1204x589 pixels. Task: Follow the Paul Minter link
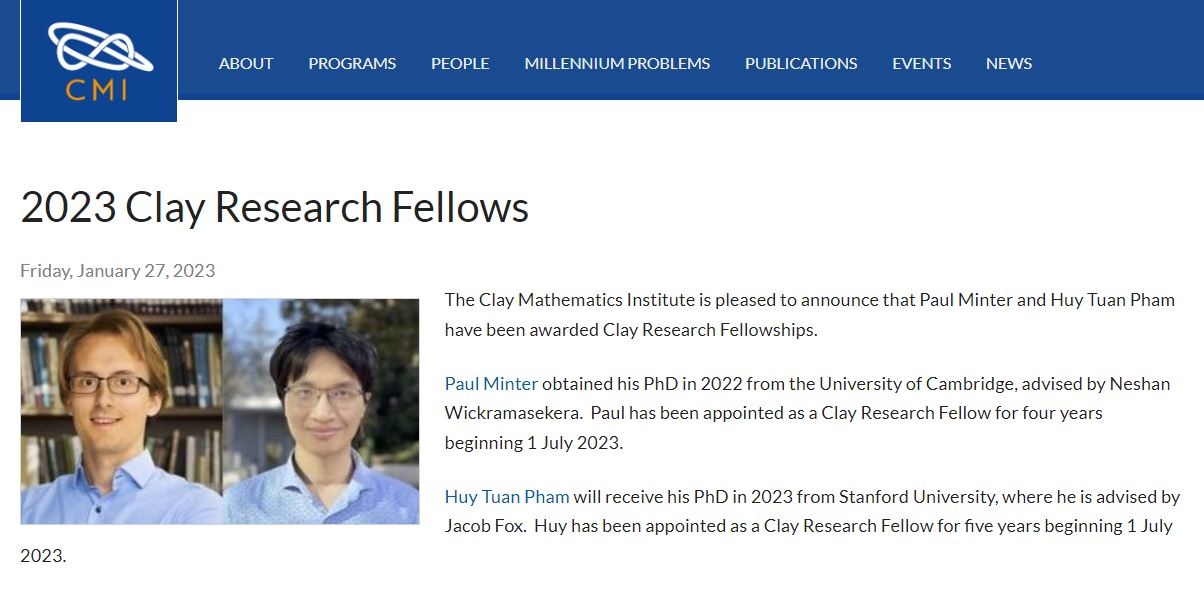coord(490,383)
